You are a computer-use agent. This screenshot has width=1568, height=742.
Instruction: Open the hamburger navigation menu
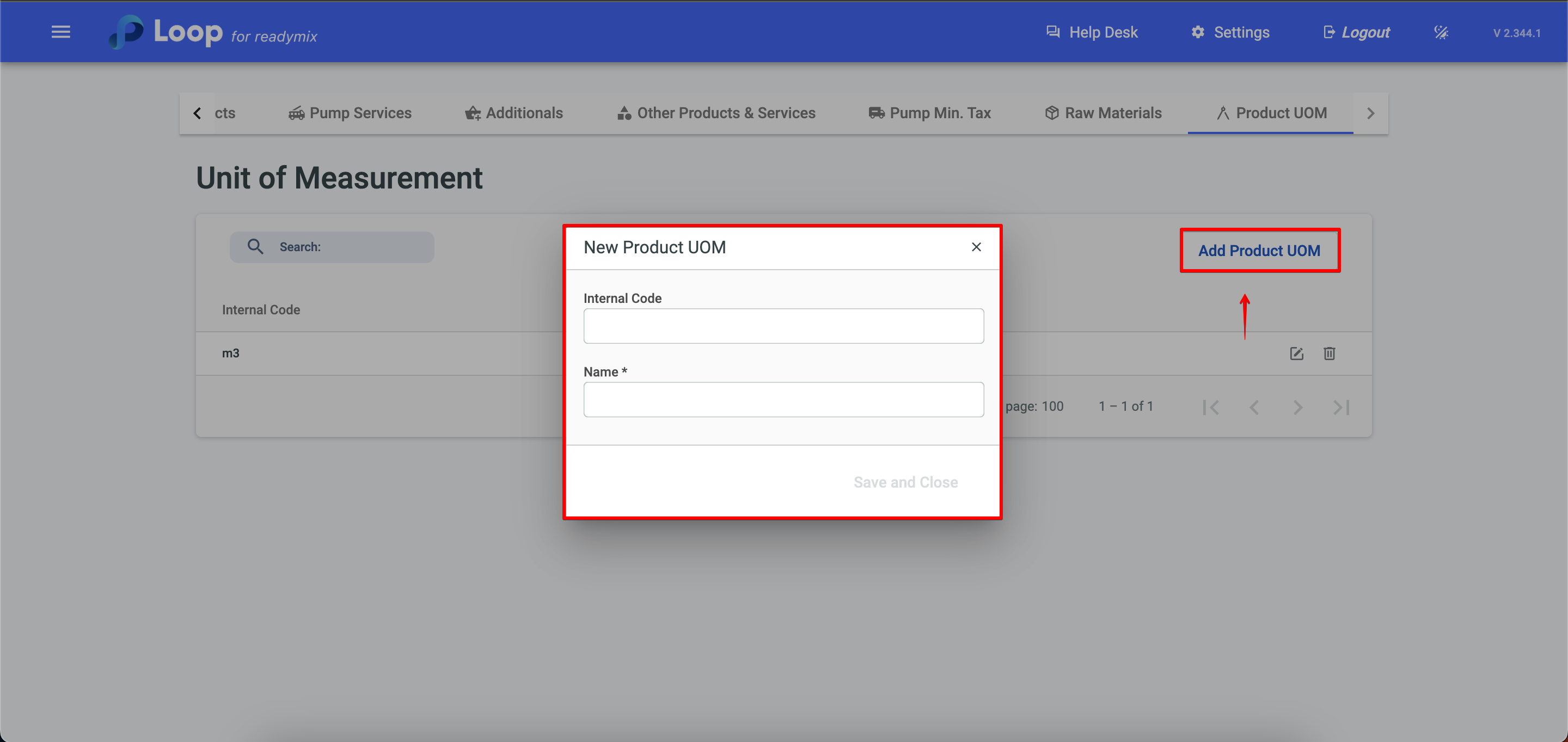point(61,32)
